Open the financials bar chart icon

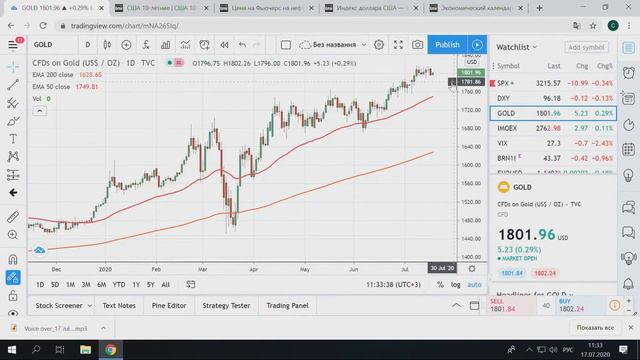click(x=165, y=45)
